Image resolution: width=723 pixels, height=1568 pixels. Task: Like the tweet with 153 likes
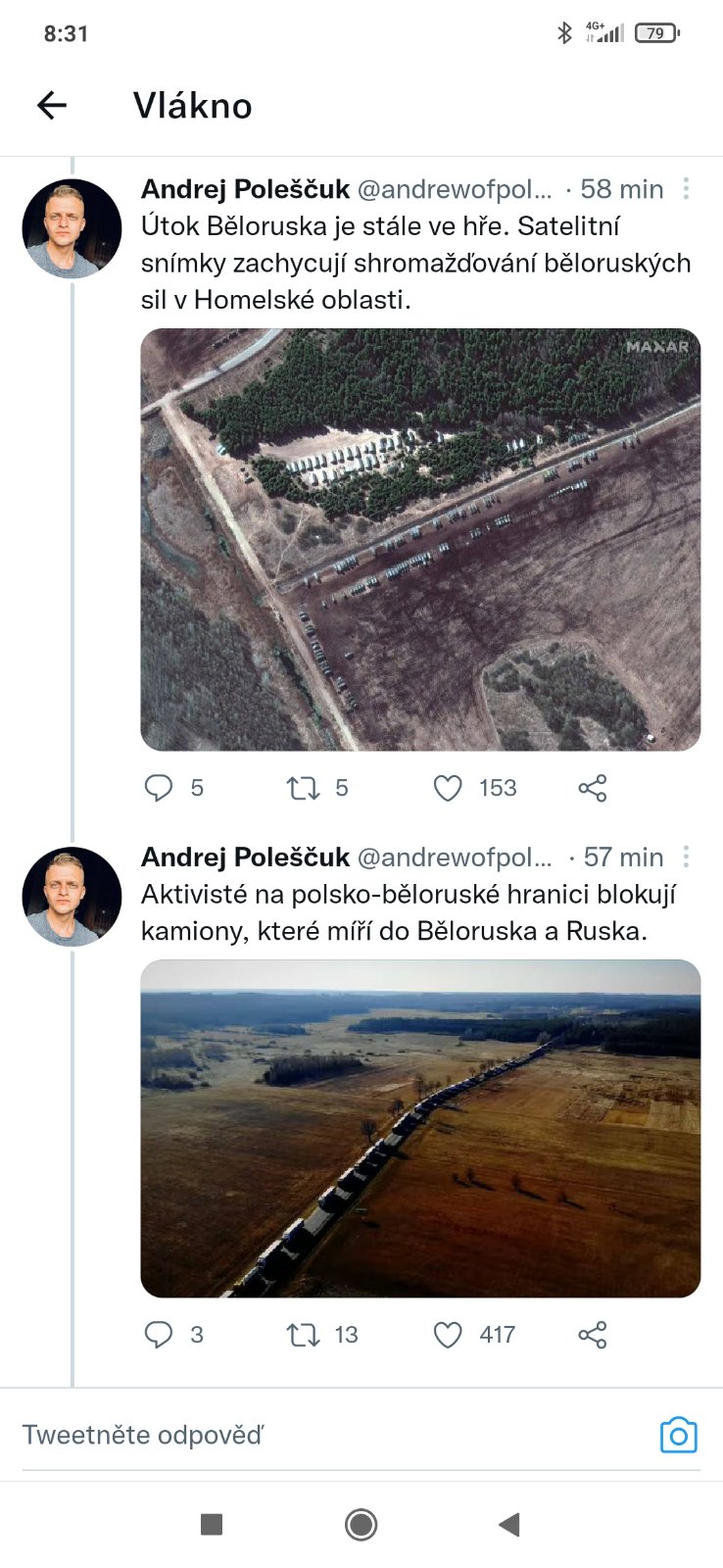pyautogui.click(x=448, y=788)
